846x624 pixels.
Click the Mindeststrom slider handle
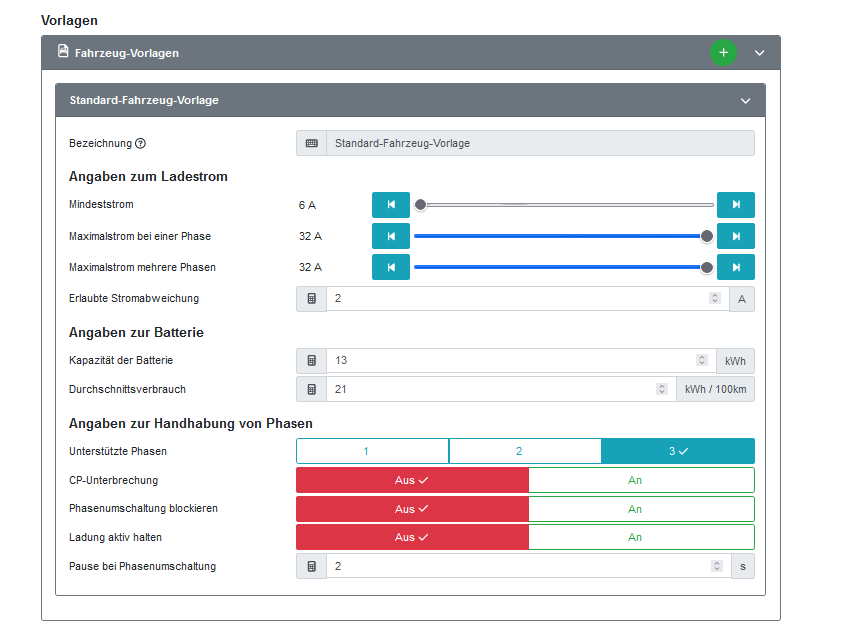click(x=421, y=205)
